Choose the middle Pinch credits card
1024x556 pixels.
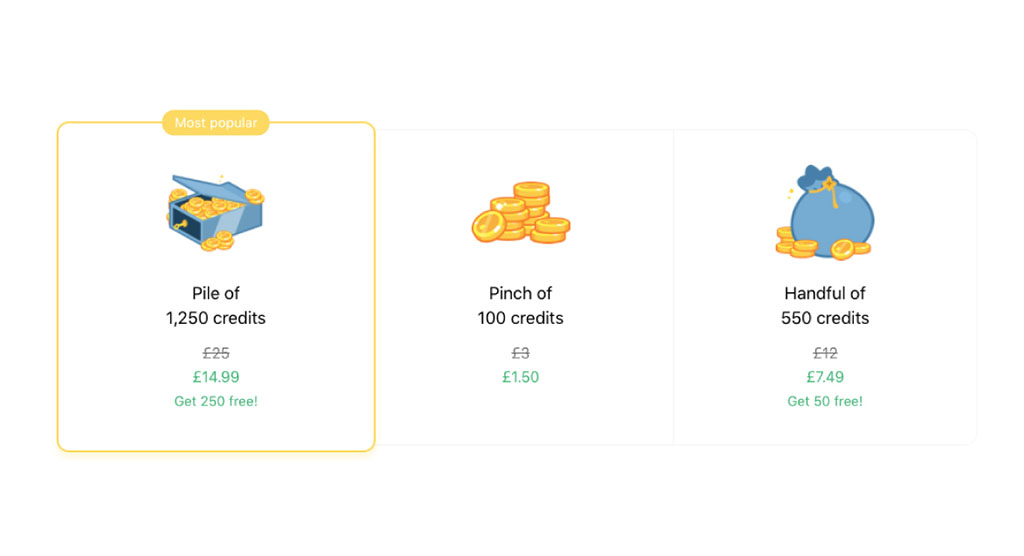click(x=524, y=287)
